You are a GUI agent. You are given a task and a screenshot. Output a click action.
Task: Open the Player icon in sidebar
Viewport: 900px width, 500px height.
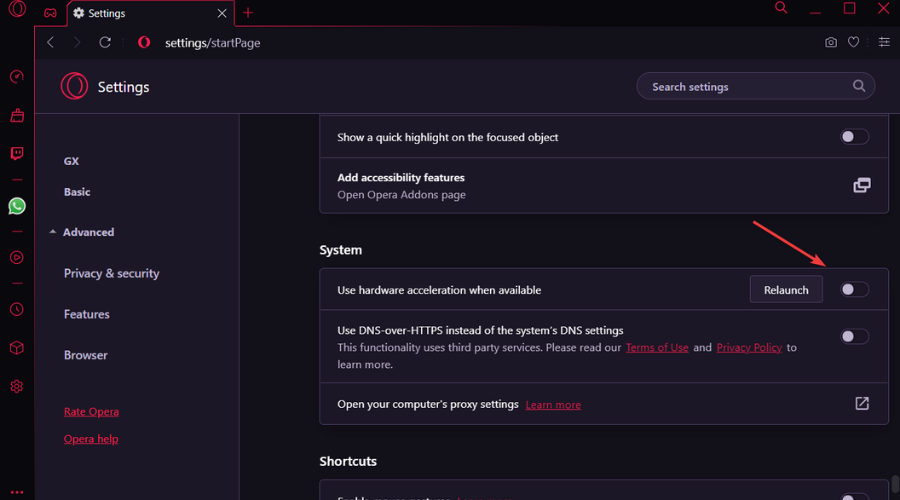pos(17,257)
